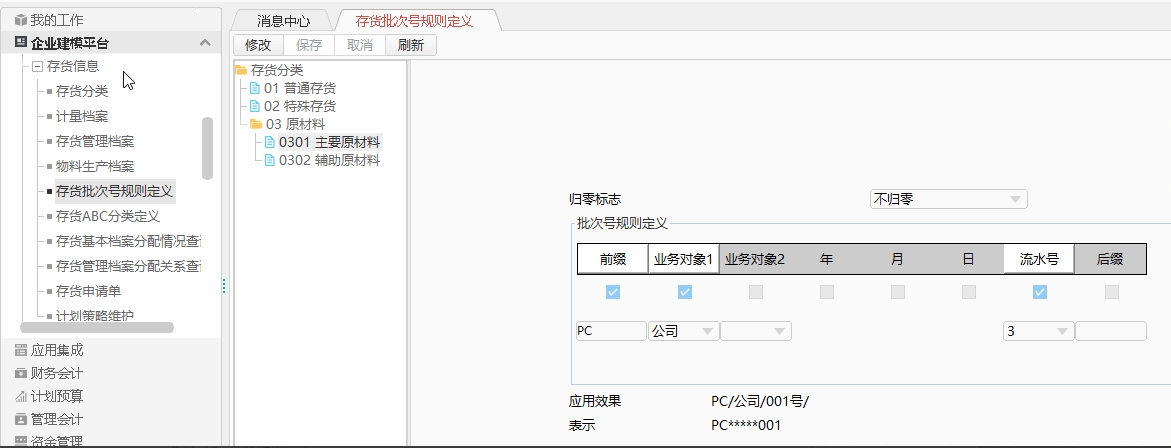Select 0302 辅助原材料 category node
The image size is (1171, 448).
point(329,160)
